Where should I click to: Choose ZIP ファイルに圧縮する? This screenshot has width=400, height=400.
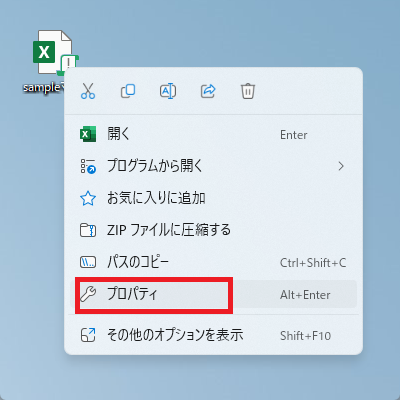pos(213,230)
